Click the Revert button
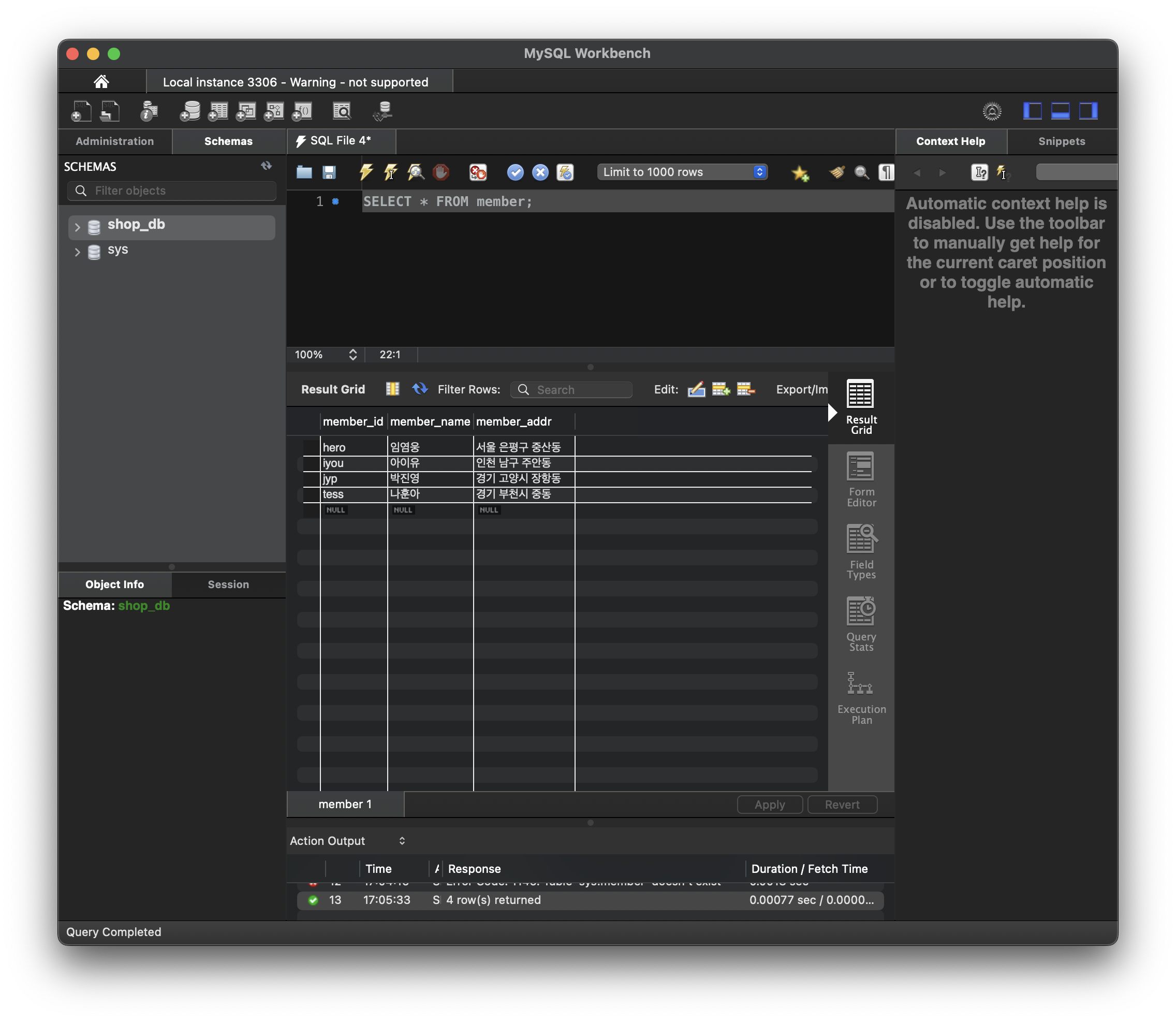This screenshot has height=1022, width=1176. (842, 804)
